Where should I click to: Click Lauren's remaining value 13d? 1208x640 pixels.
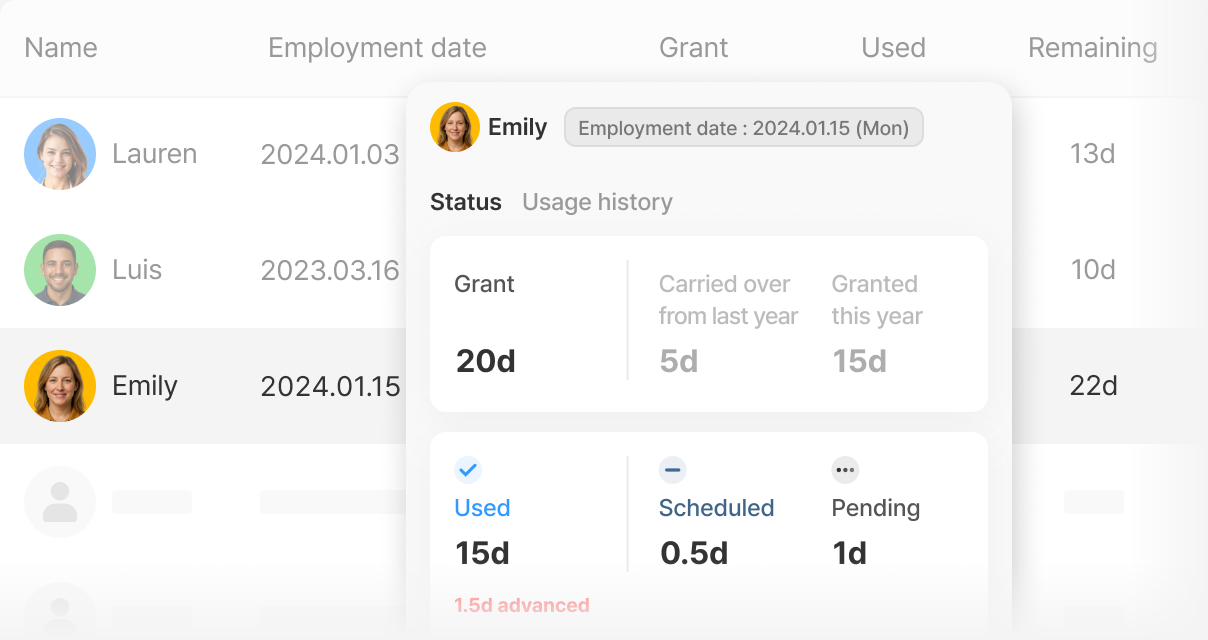pyautogui.click(x=1093, y=154)
